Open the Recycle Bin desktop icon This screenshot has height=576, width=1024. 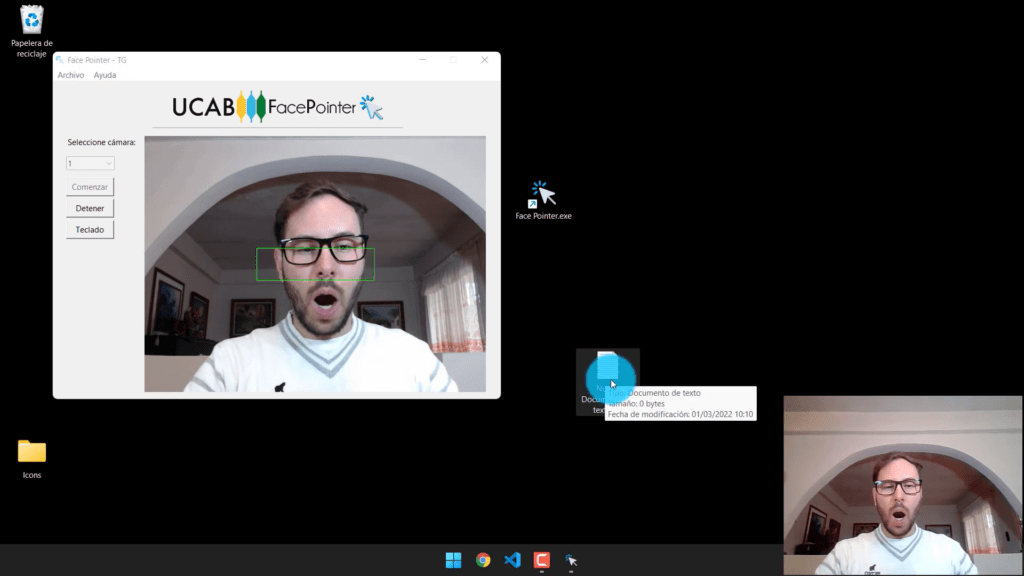[x=32, y=20]
